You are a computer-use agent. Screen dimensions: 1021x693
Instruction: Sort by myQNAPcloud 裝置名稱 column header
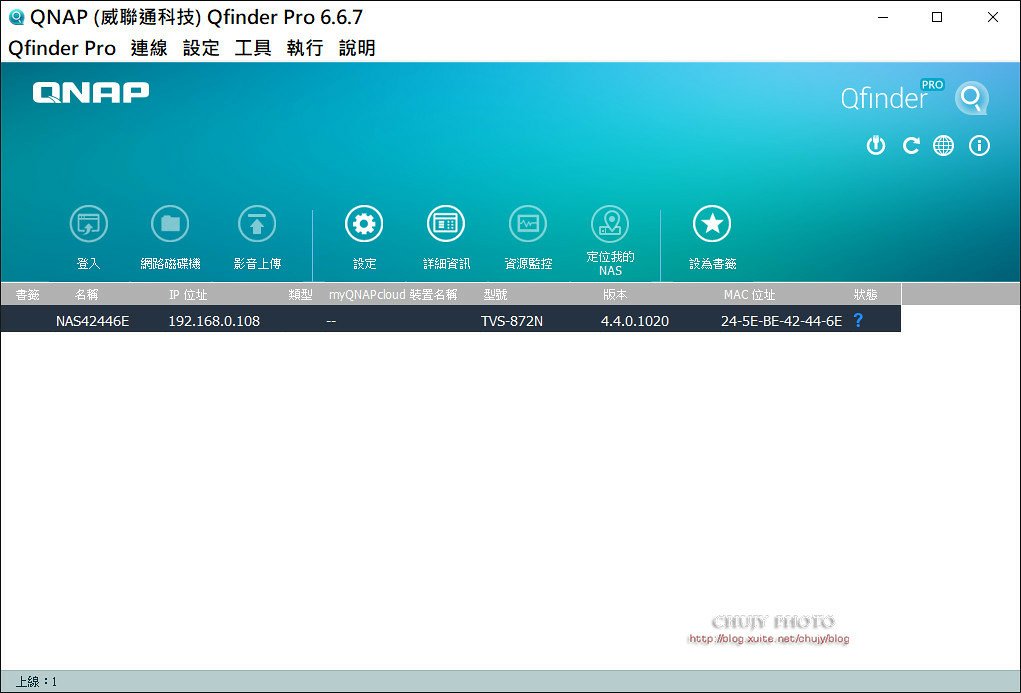pos(393,294)
